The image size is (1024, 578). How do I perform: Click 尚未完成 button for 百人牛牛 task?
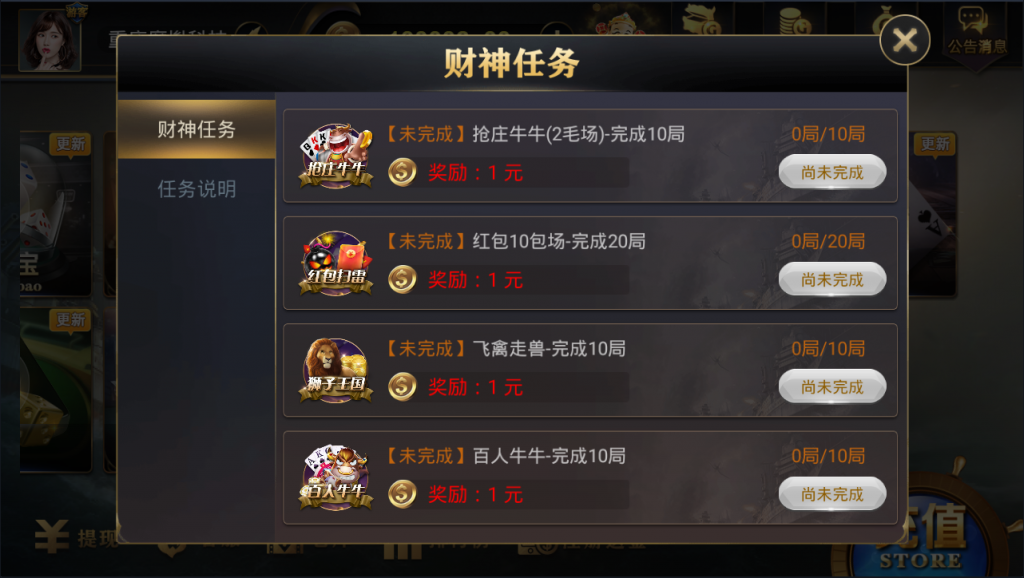[832, 494]
